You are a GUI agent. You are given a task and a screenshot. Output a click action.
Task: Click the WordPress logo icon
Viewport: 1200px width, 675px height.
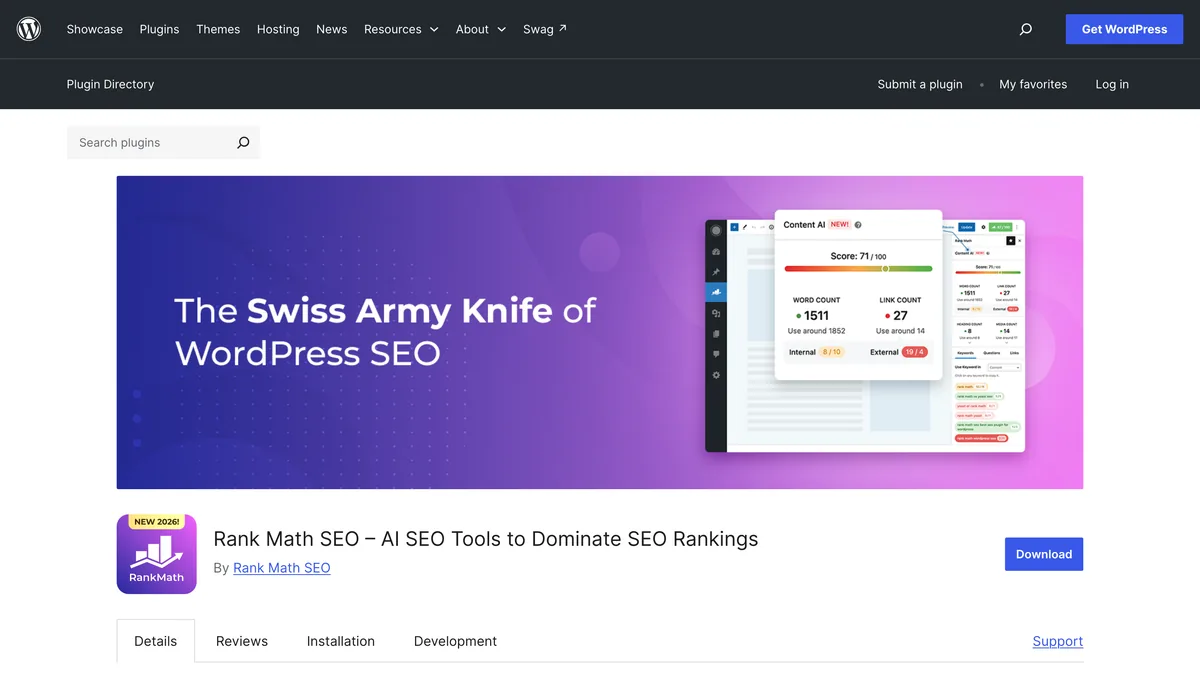29,29
